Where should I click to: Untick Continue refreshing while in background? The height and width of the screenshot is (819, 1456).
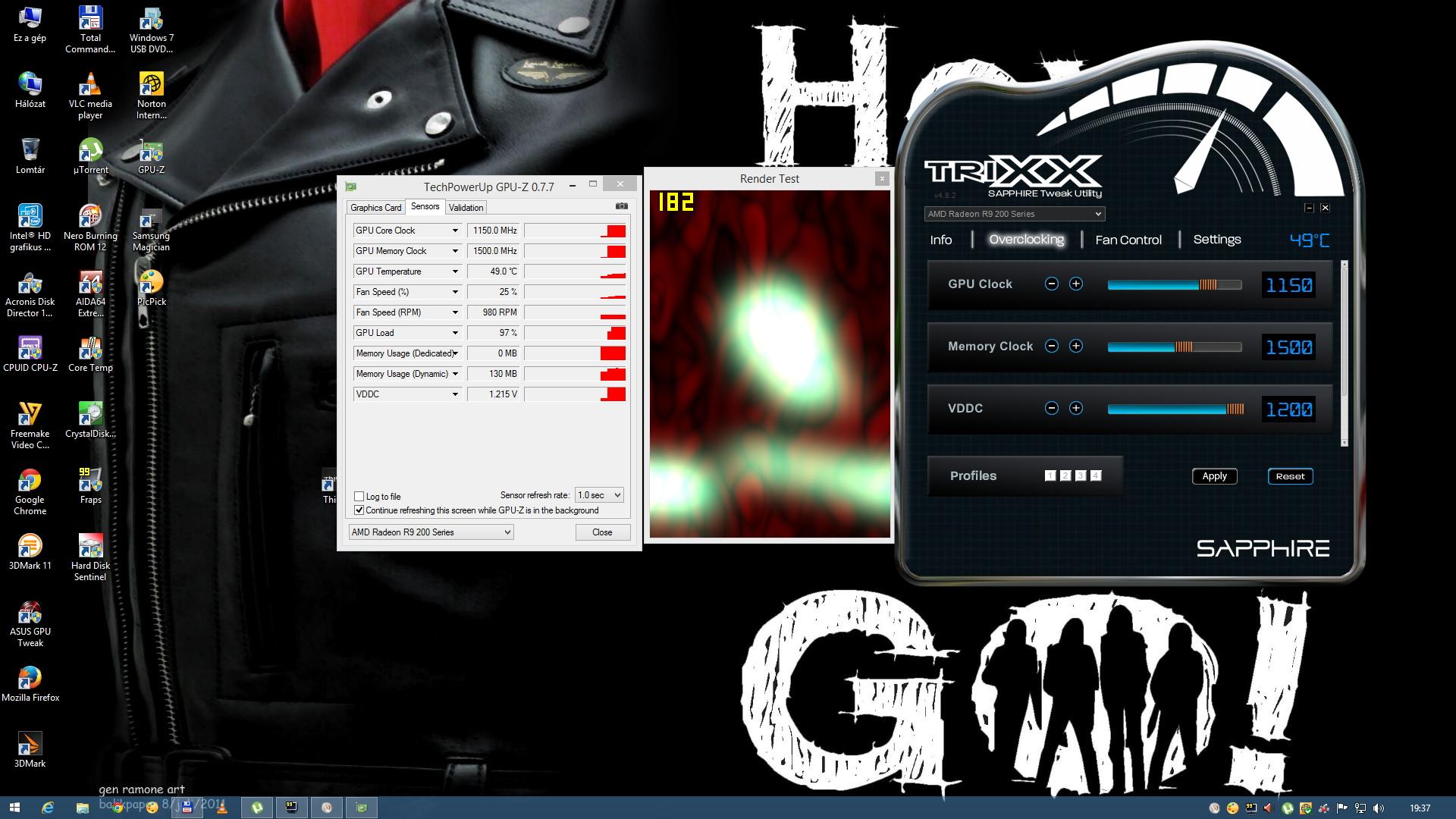click(359, 510)
